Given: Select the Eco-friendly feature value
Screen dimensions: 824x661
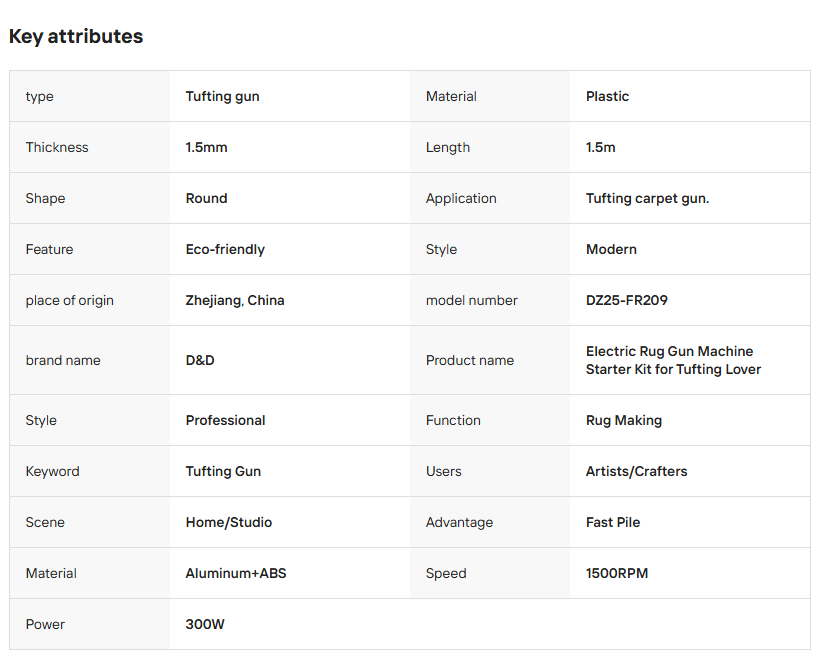Looking at the screenshot, I should 225,249.
